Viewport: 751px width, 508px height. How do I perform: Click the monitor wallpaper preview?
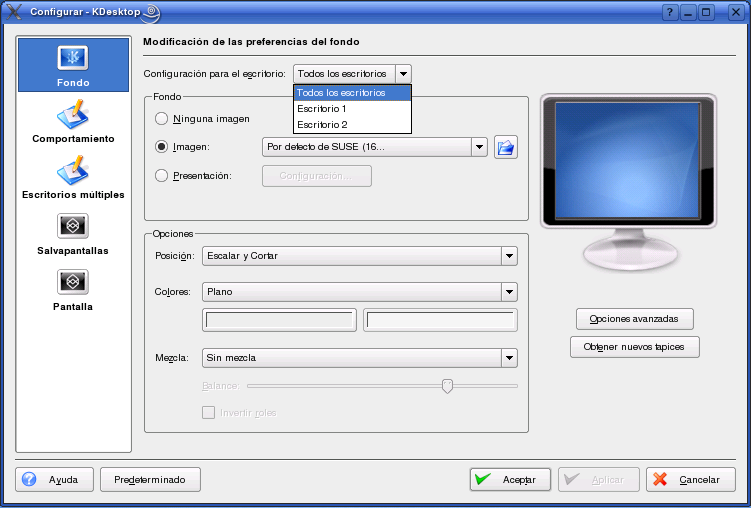628,160
